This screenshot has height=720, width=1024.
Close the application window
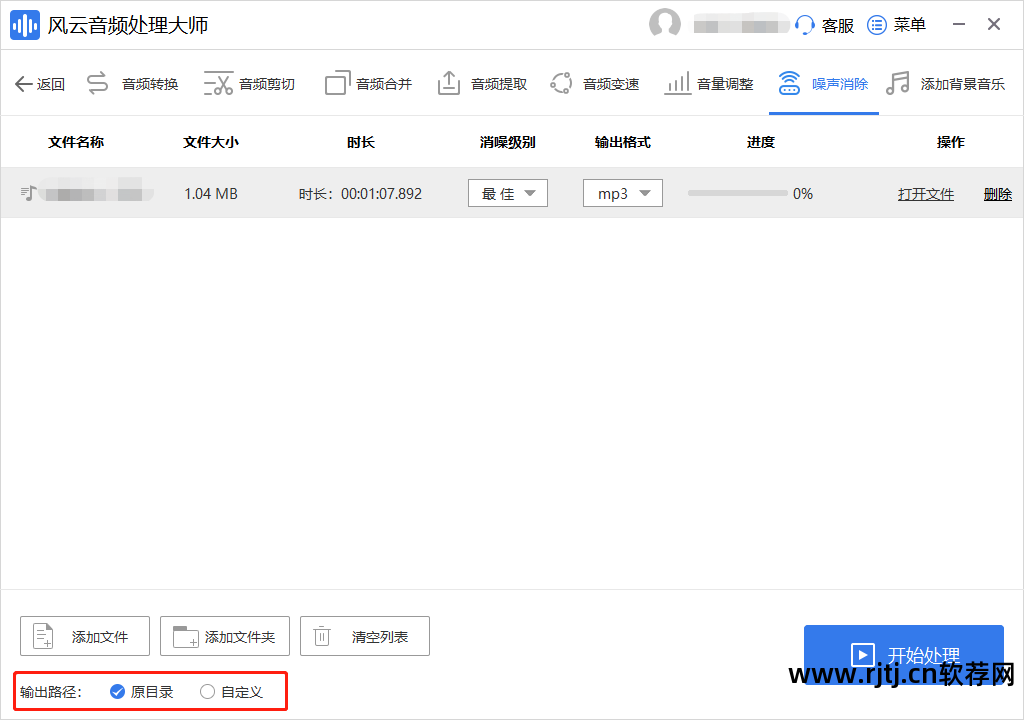(x=993, y=24)
